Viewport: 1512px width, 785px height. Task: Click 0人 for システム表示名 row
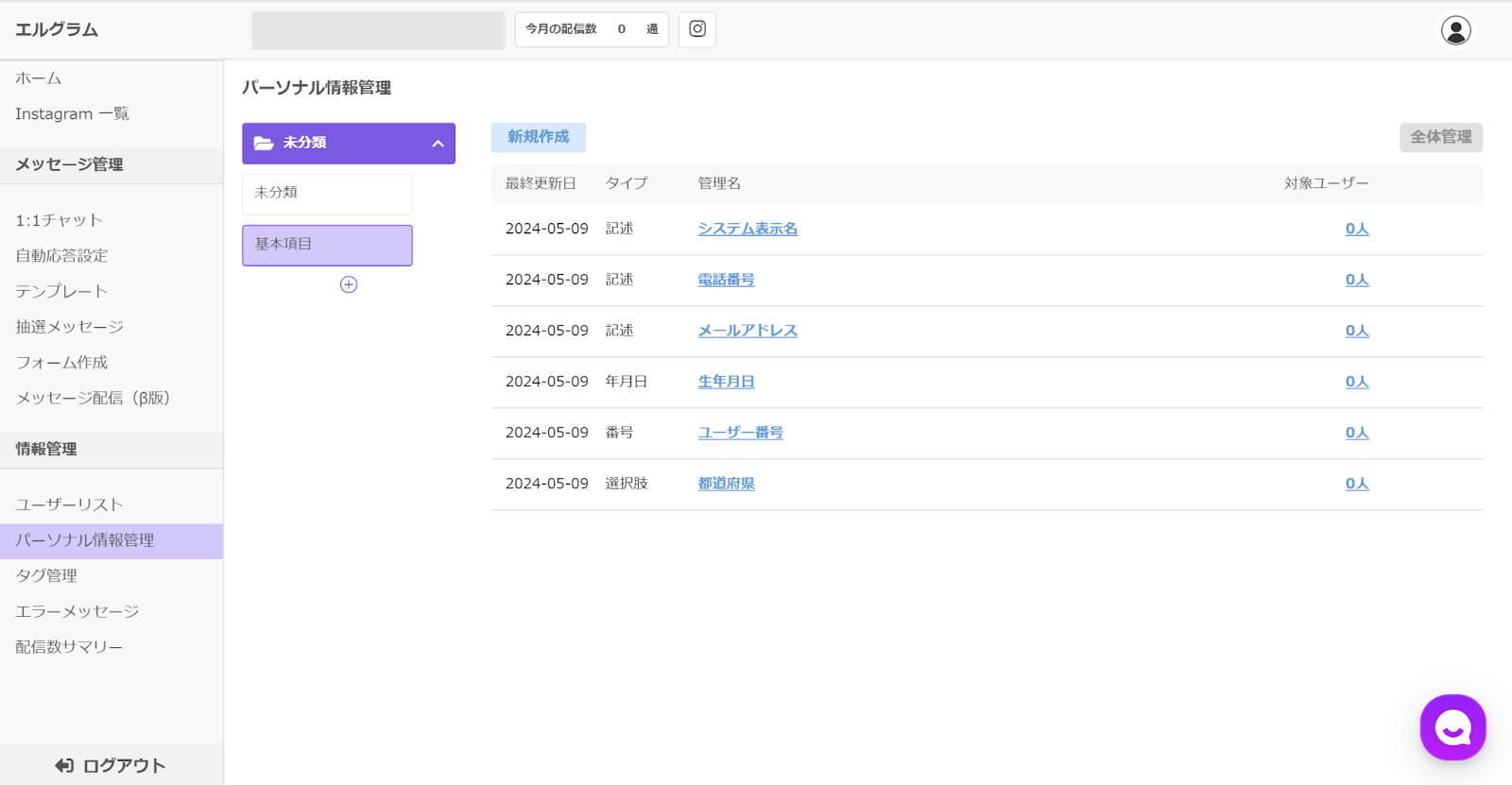click(1357, 229)
